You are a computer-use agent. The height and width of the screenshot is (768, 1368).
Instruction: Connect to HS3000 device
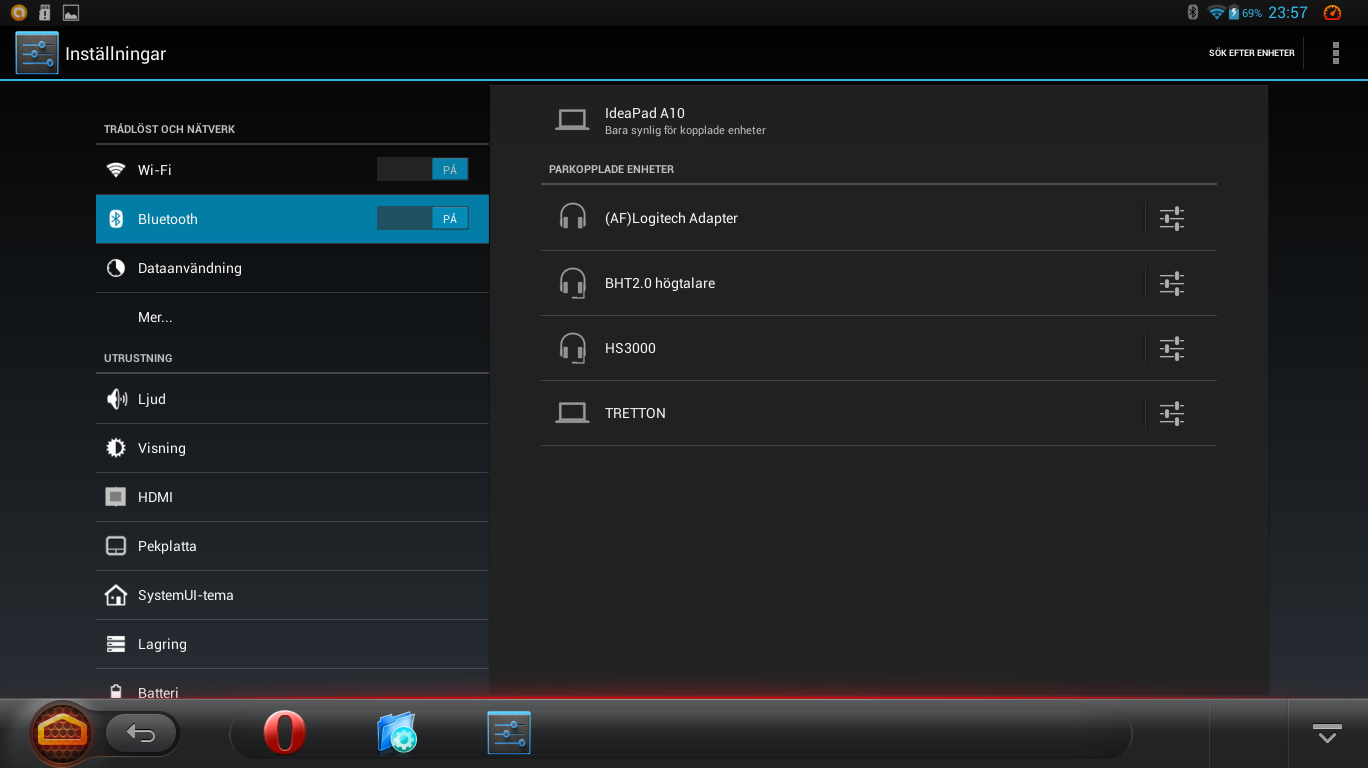coord(842,348)
